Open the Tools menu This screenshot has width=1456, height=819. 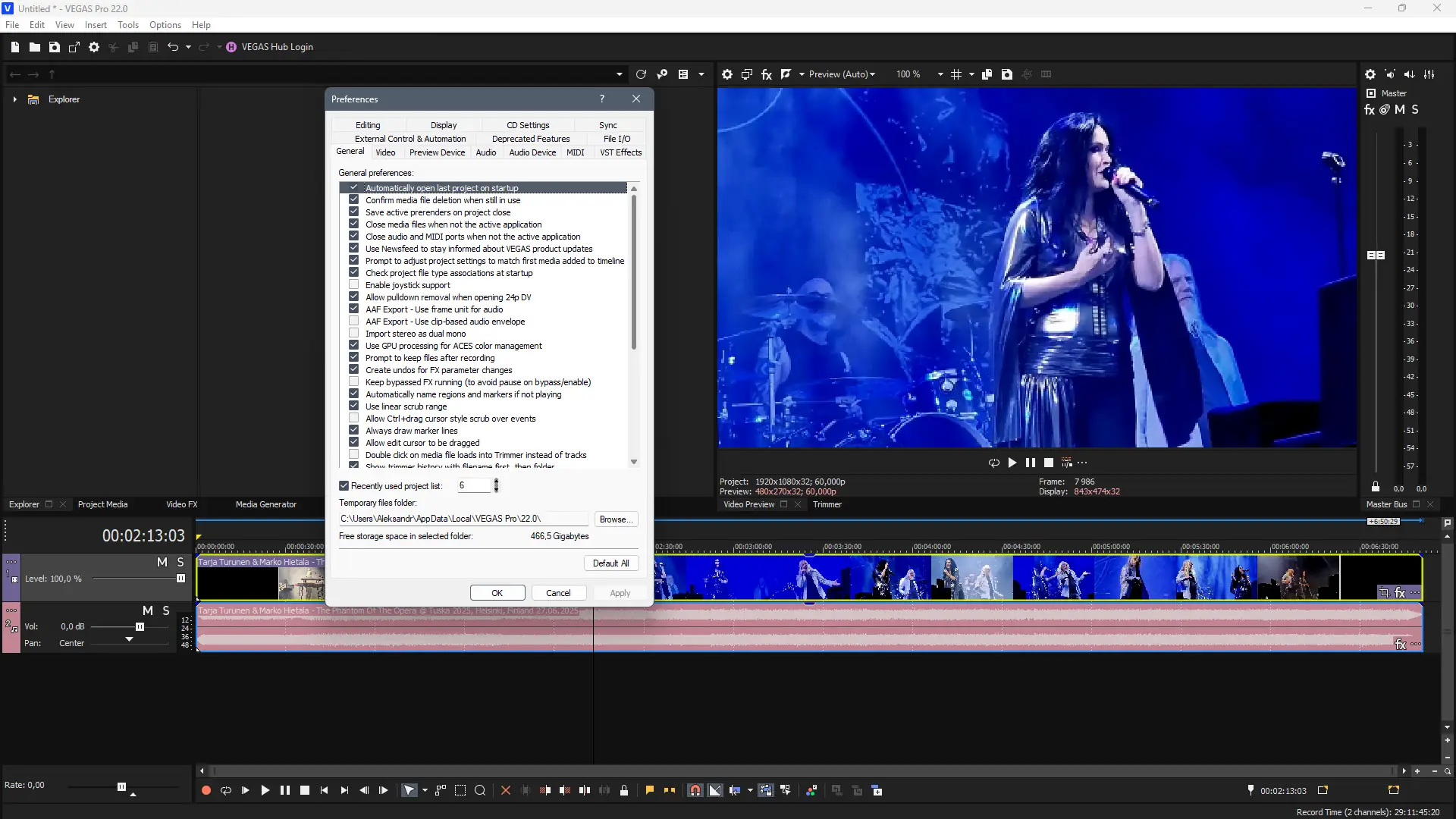coord(127,25)
